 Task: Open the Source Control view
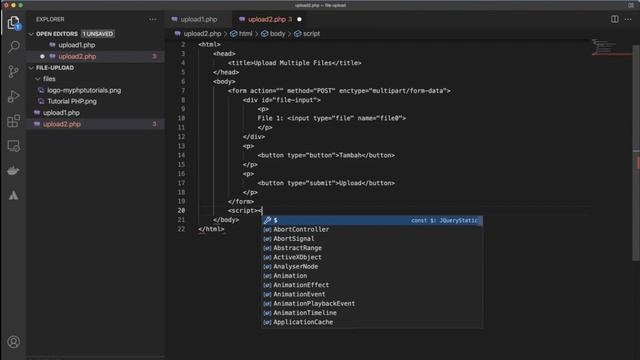[13, 71]
